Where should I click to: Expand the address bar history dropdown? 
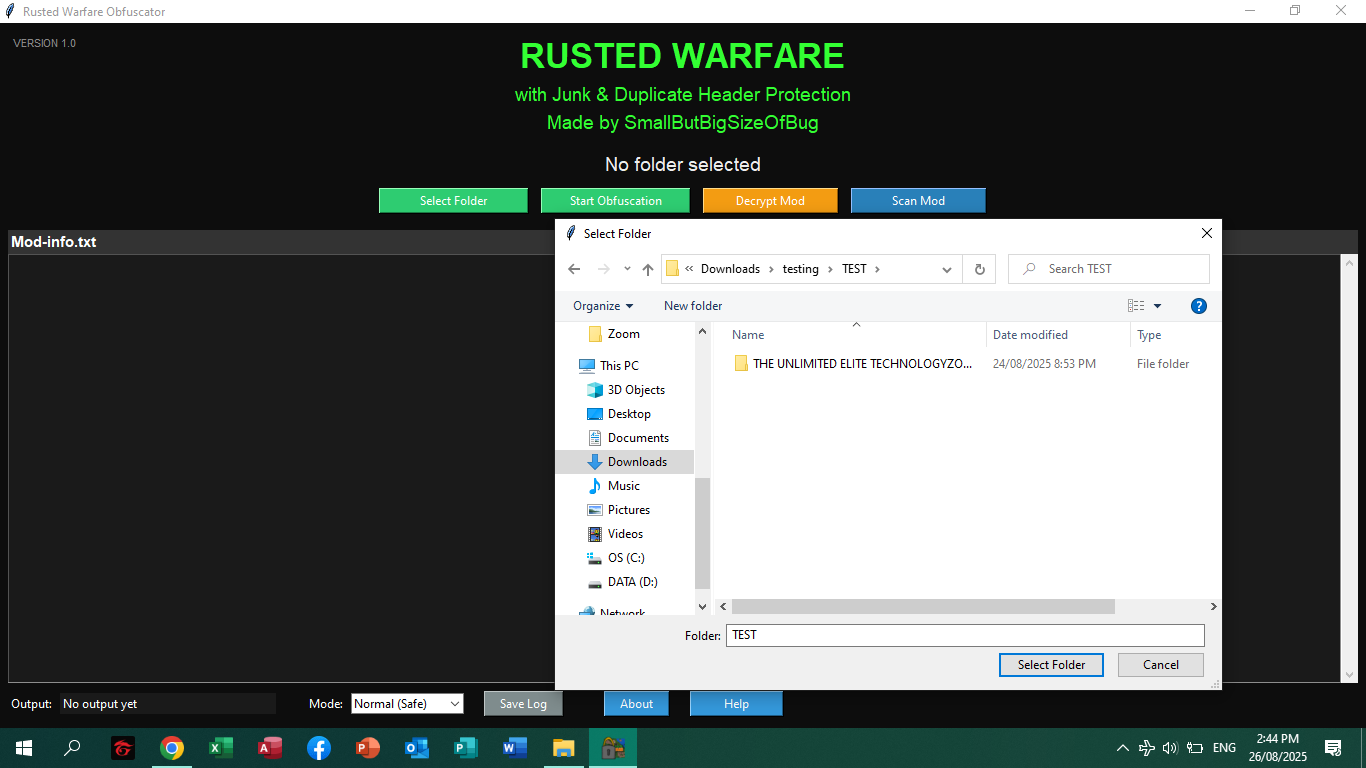click(947, 269)
